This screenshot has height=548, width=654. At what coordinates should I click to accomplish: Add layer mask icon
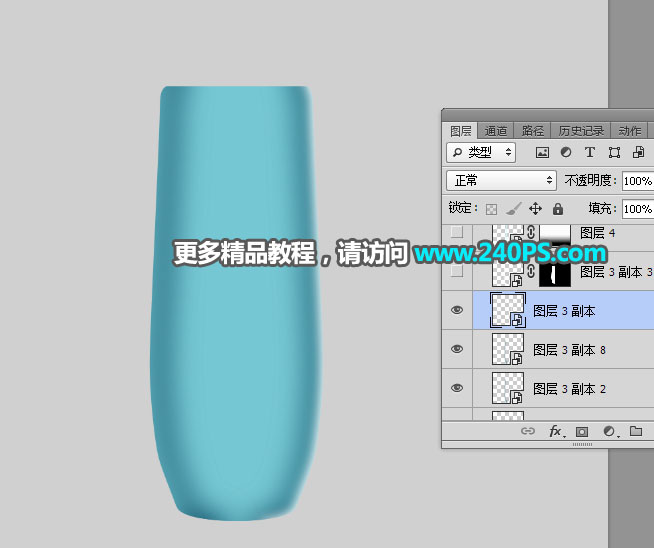pos(581,431)
